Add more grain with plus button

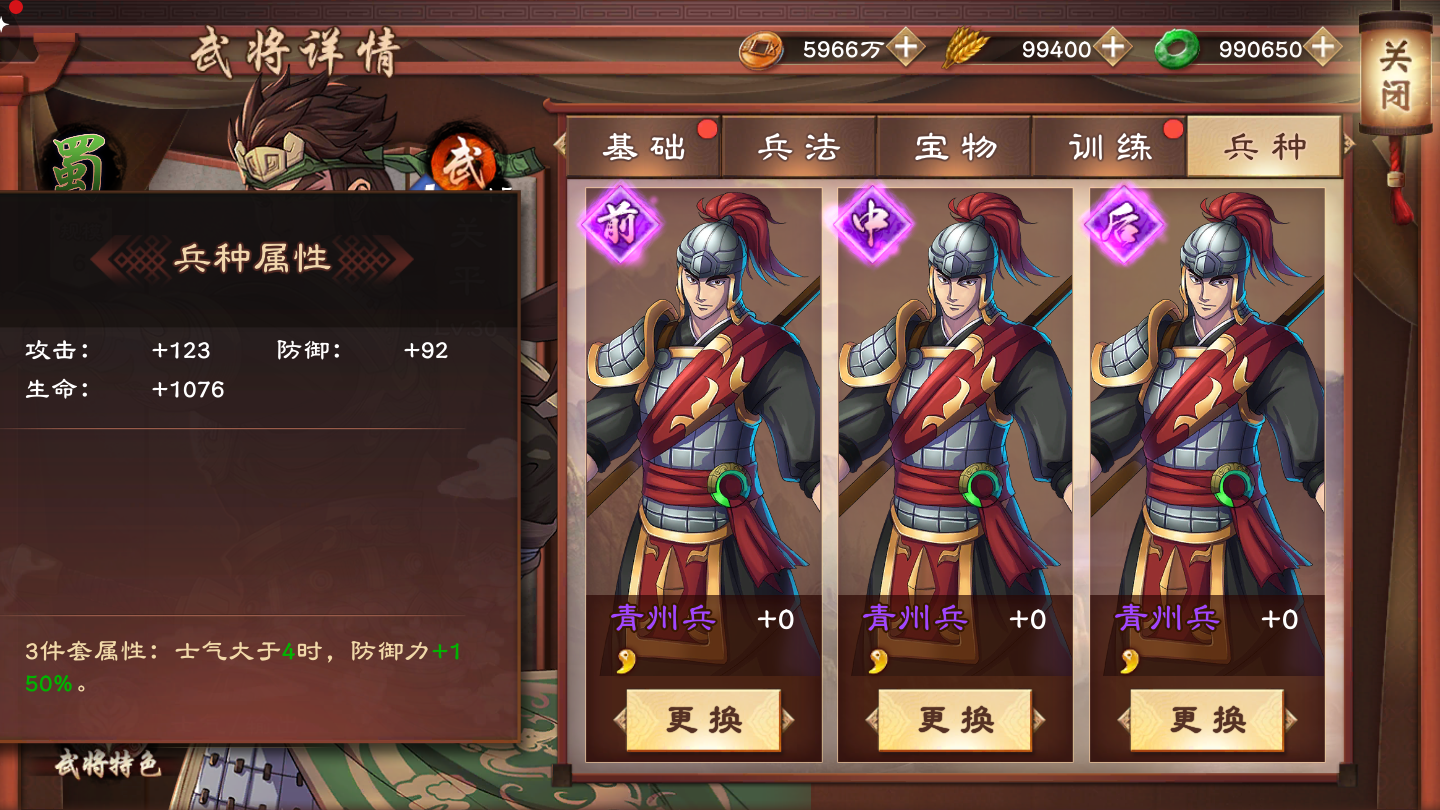[x=1113, y=47]
